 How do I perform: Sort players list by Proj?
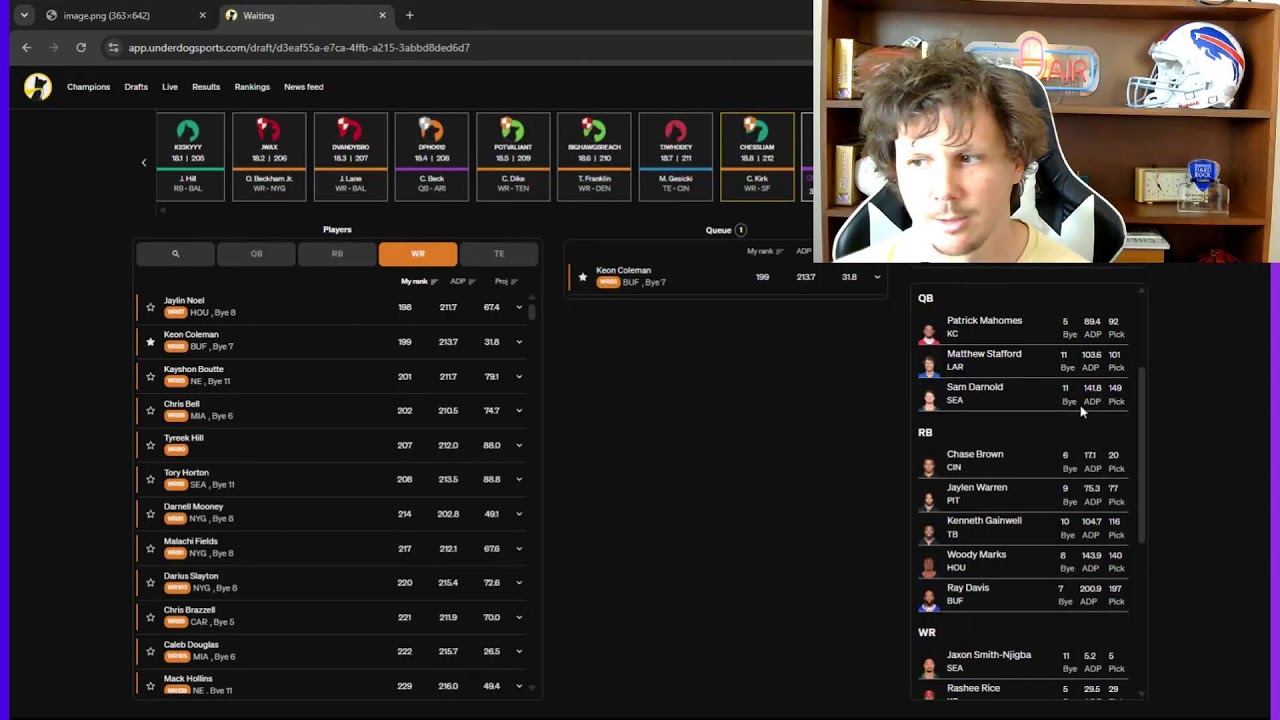coord(505,282)
